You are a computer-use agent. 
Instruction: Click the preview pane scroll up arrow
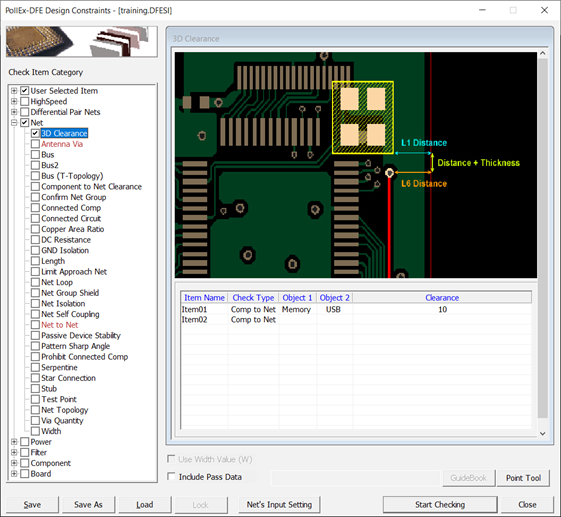[x=542, y=53]
